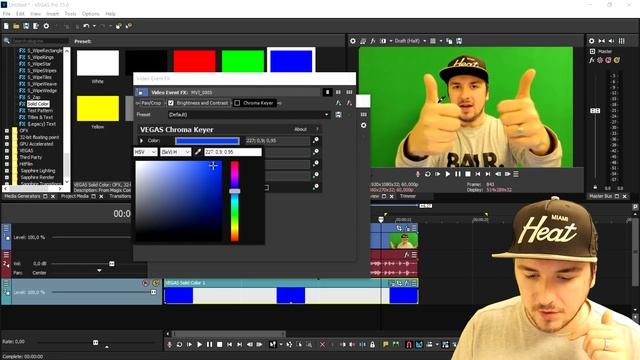
Task: Open Chroma Keyer help question mark
Action: click(317, 129)
